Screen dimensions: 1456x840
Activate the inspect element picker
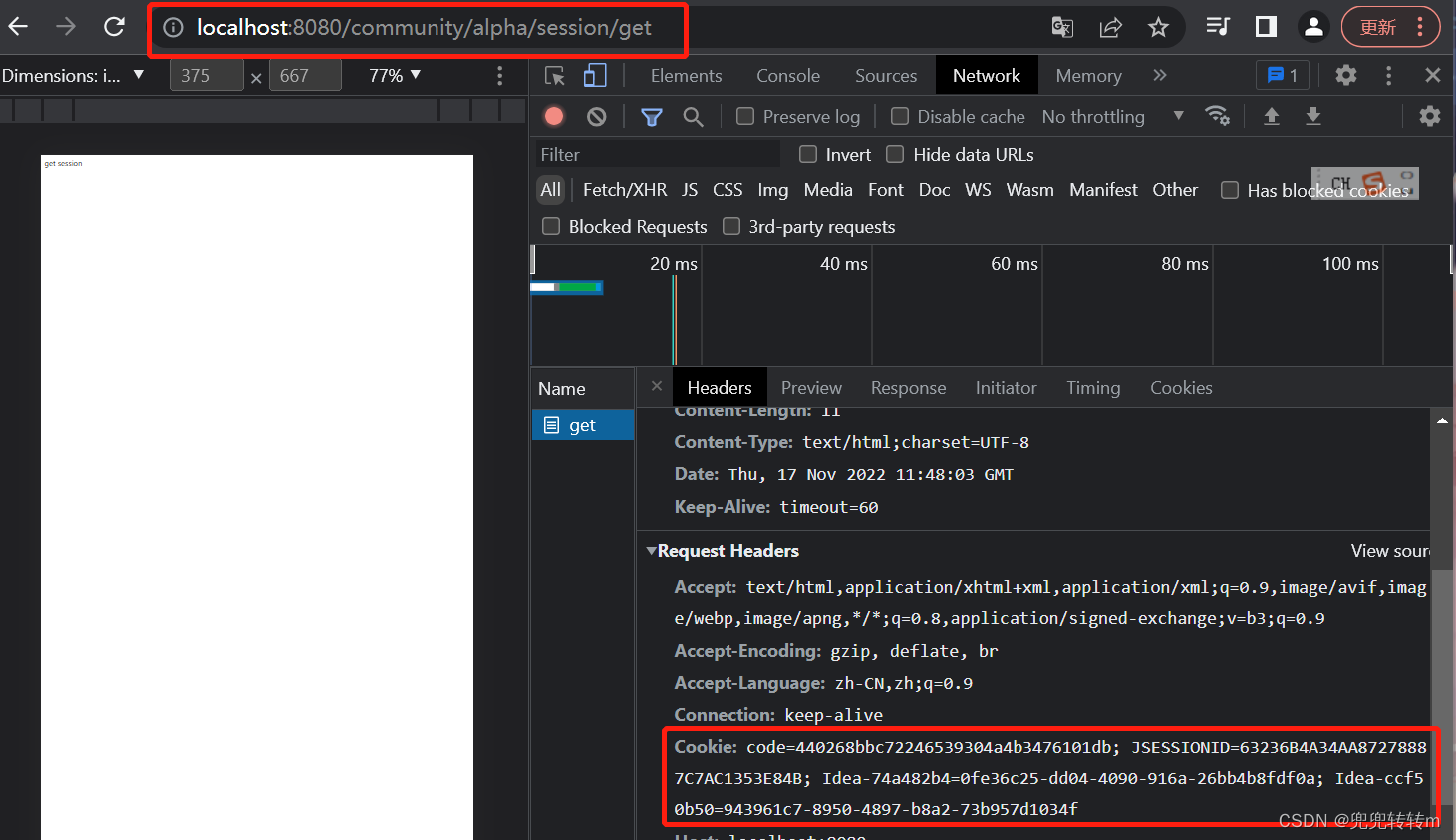point(555,76)
